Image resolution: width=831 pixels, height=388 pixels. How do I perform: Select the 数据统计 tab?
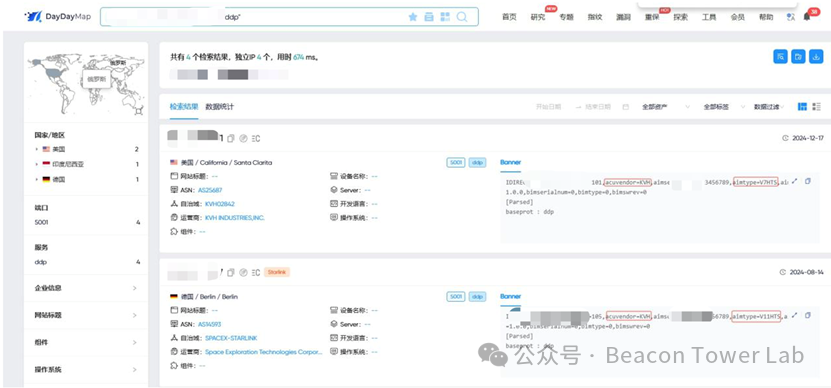click(220, 107)
